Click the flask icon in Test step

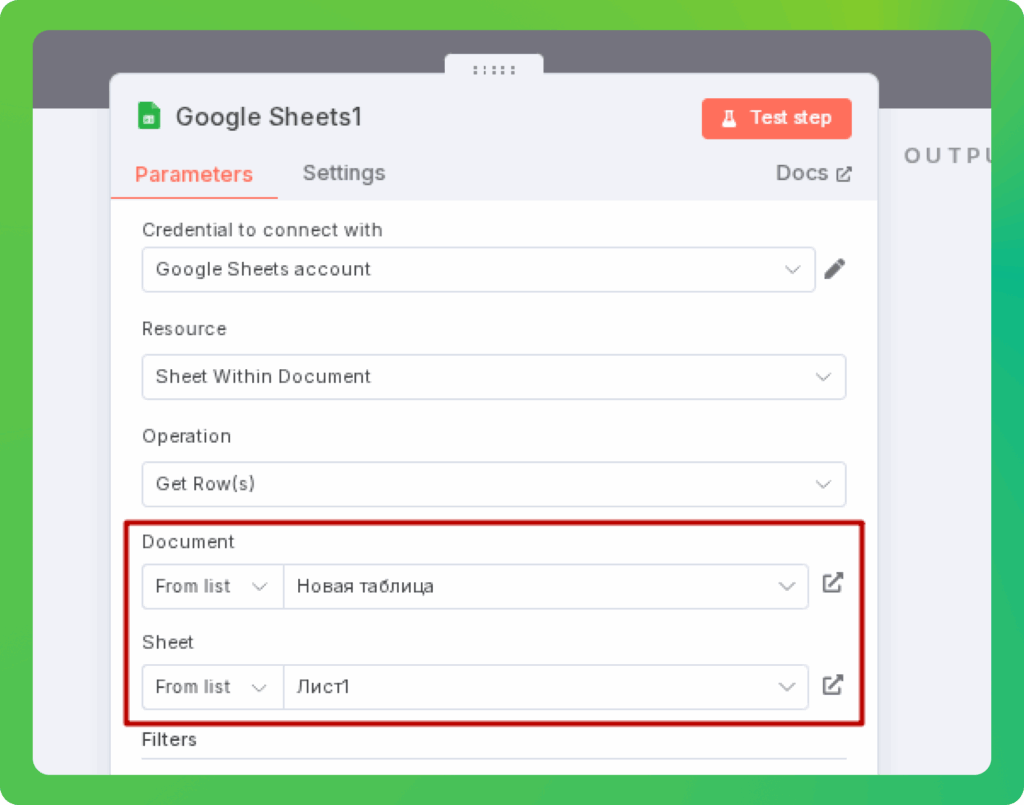pos(729,118)
